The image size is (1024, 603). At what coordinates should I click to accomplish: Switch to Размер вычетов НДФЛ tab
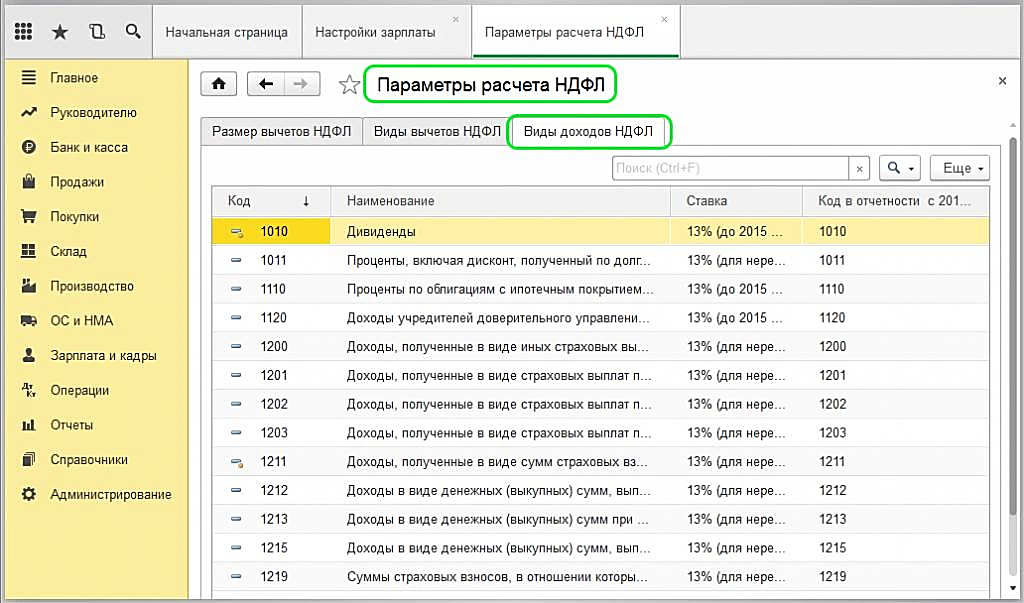click(281, 131)
